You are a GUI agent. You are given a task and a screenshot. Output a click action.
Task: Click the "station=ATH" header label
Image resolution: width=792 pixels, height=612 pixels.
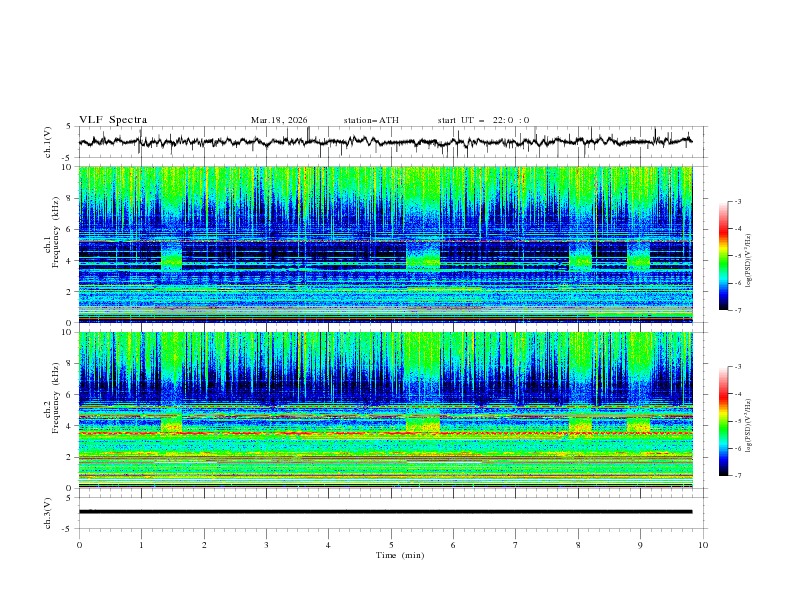click(x=371, y=120)
